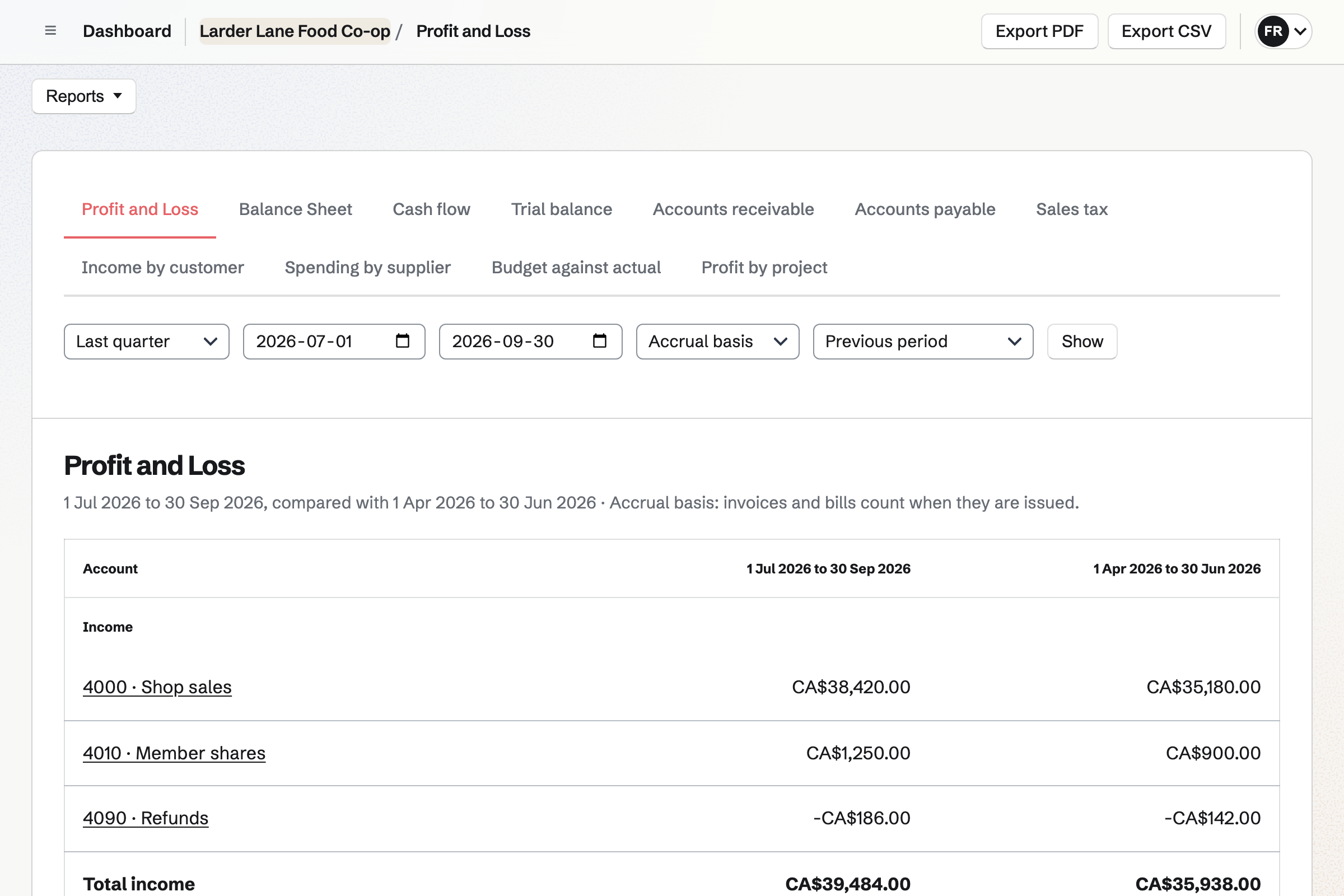Open the Accounts payable tab
Viewport: 1344px width, 896px height.
point(925,209)
